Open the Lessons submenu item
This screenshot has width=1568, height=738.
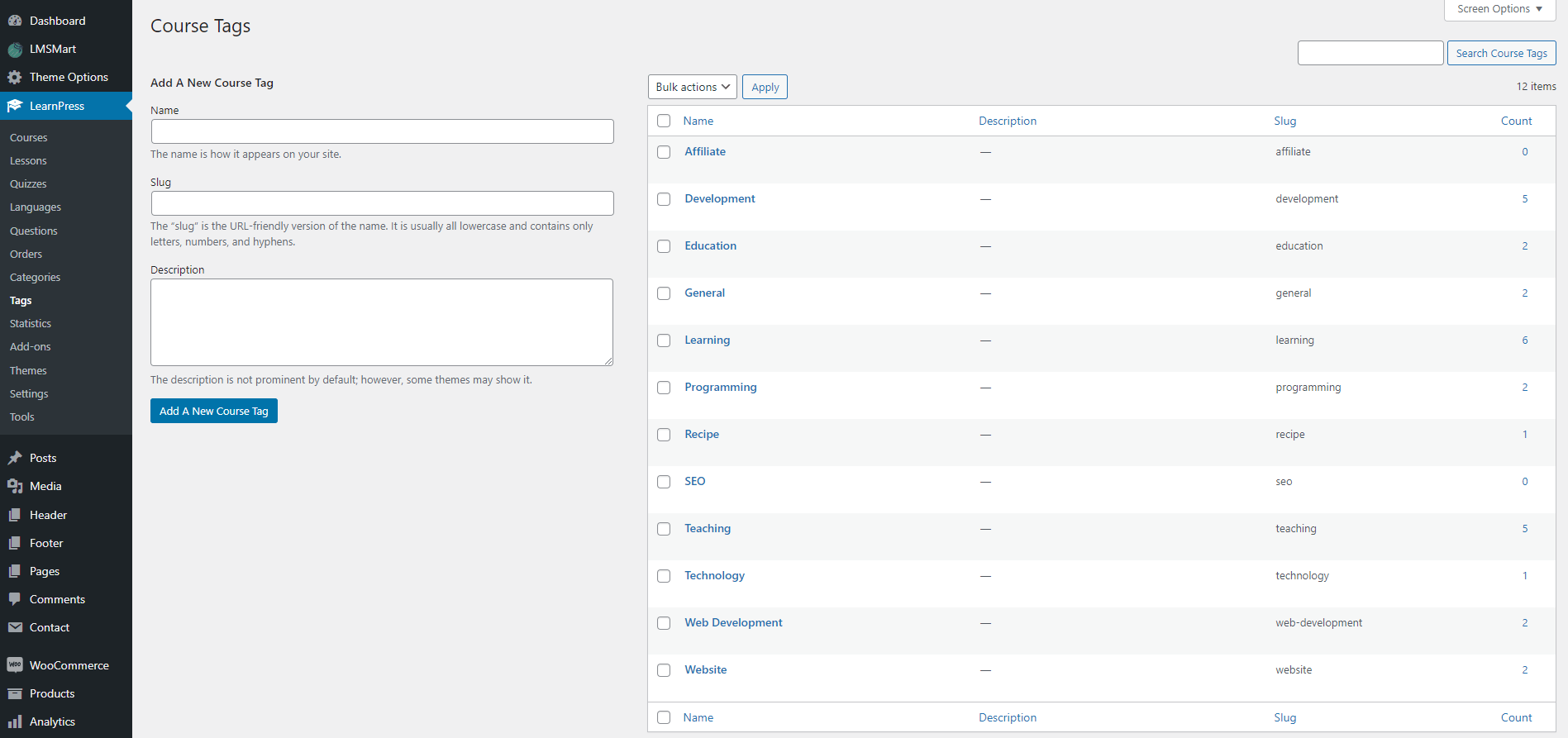tap(28, 160)
